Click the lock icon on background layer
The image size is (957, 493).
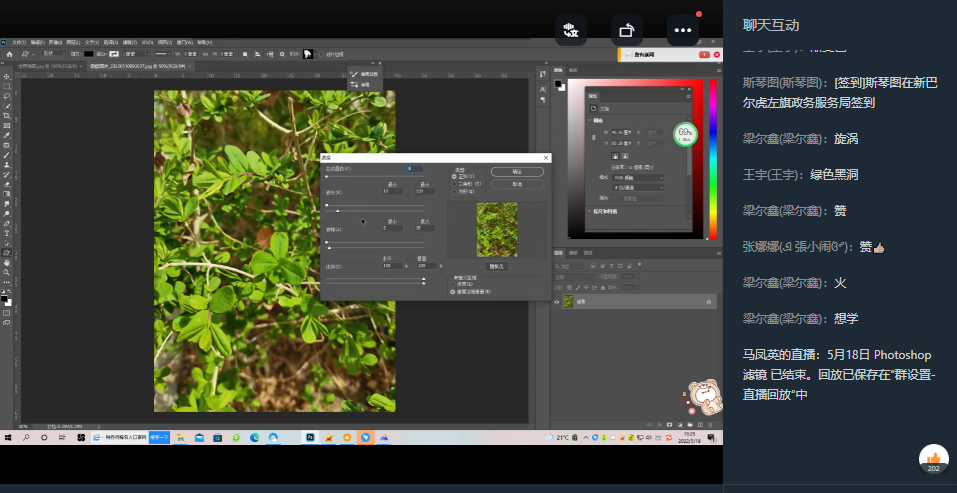point(709,301)
